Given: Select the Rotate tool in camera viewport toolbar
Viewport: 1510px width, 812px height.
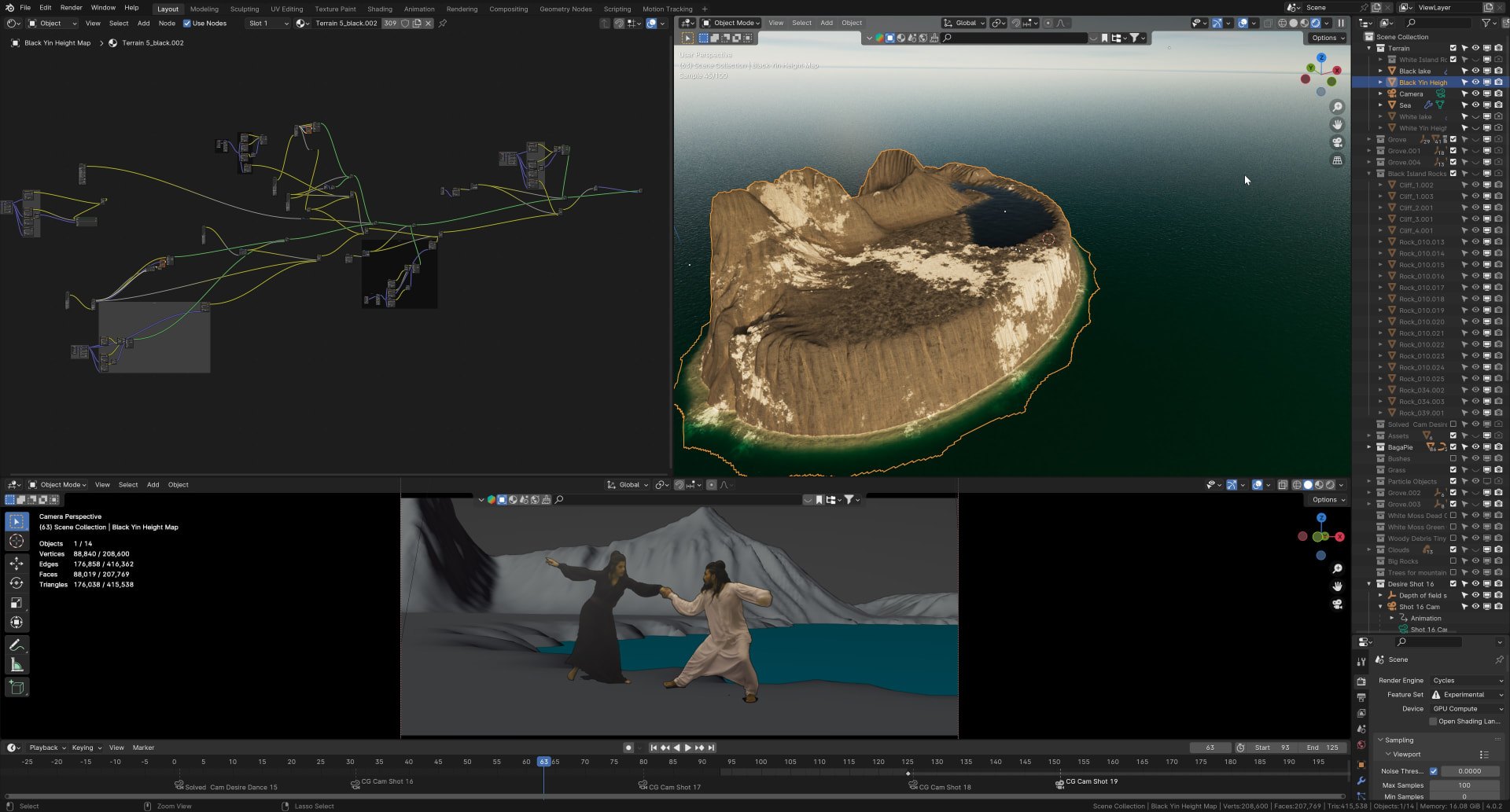Looking at the screenshot, I should pyautogui.click(x=17, y=582).
